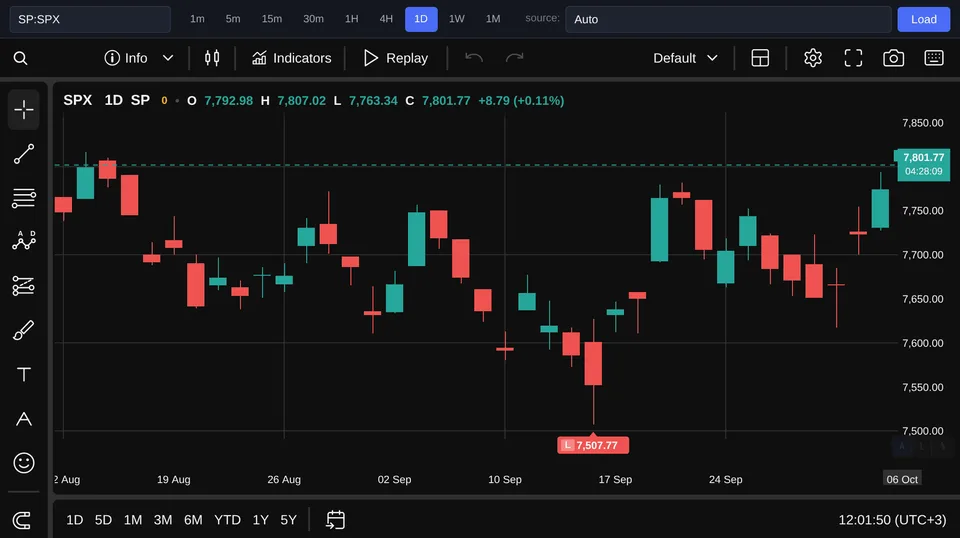
Task: Select the 1D timeframe
Action: 421,19
